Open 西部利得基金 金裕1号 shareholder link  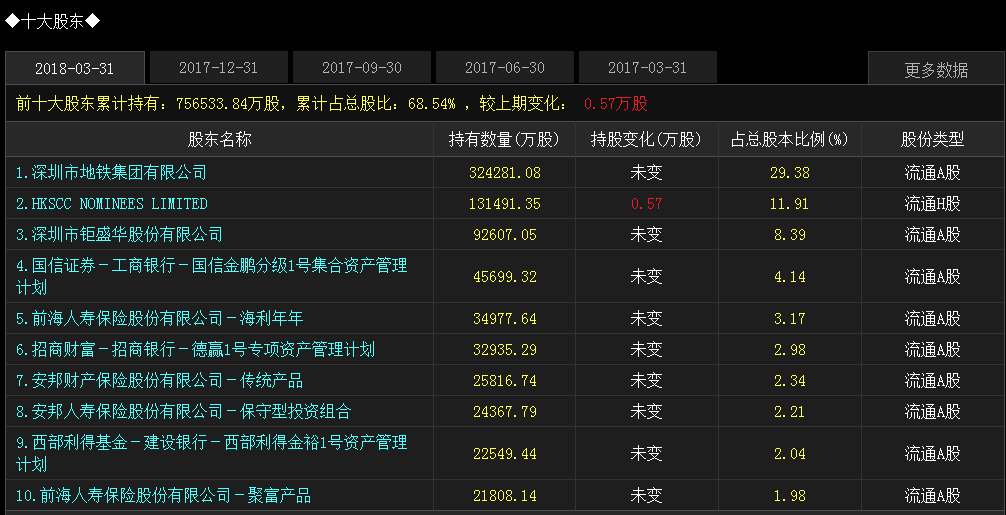211,453
